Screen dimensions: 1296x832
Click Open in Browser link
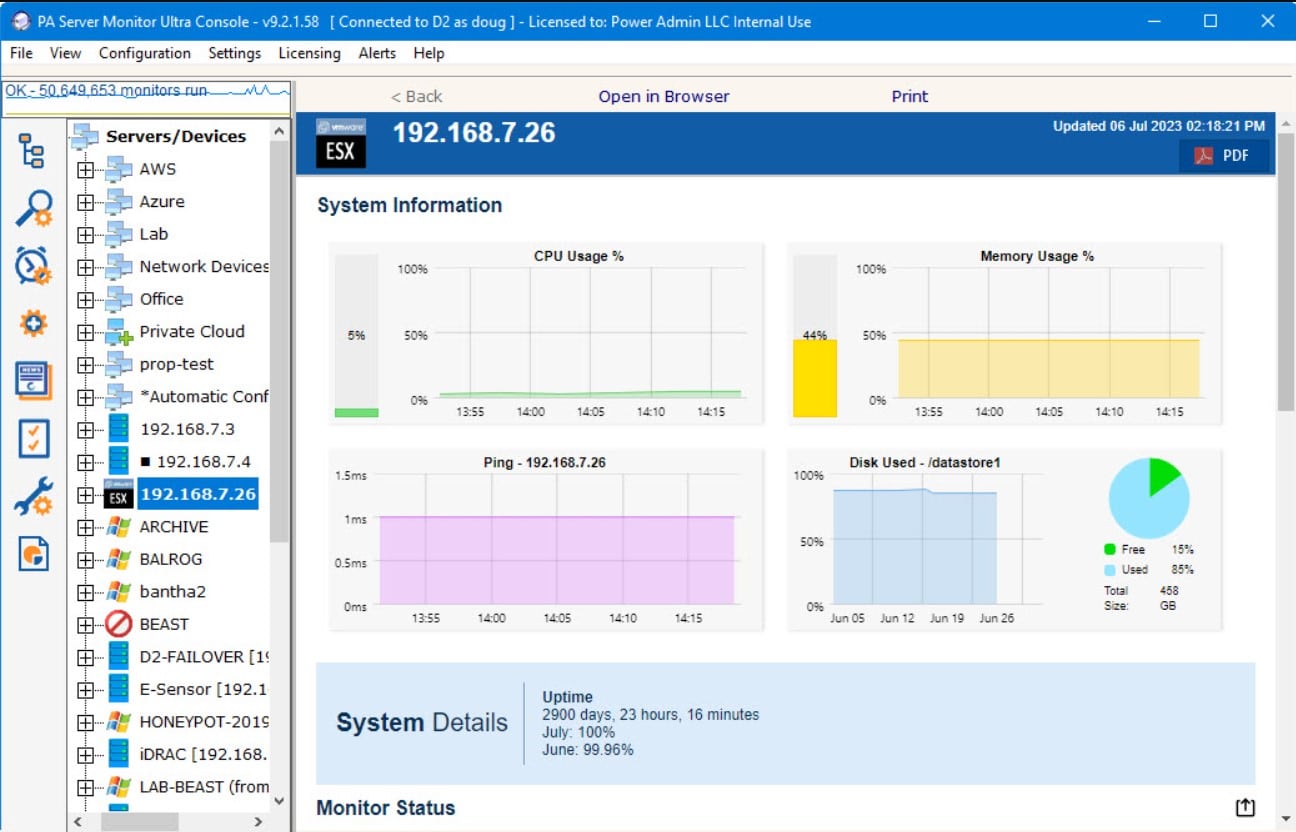[x=664, y=96]
